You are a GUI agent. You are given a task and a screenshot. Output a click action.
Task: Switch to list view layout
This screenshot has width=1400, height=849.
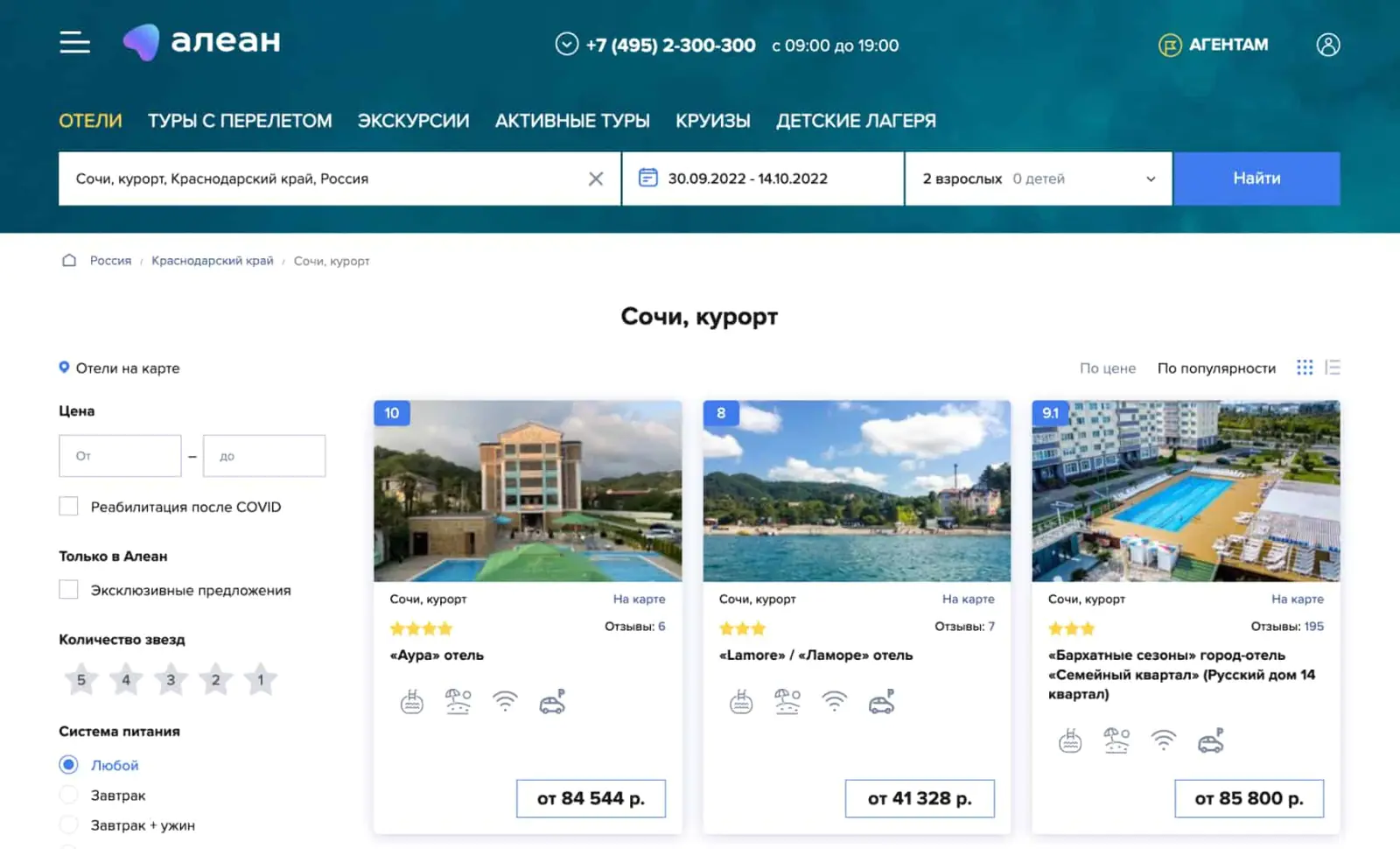pos(1333,368)
